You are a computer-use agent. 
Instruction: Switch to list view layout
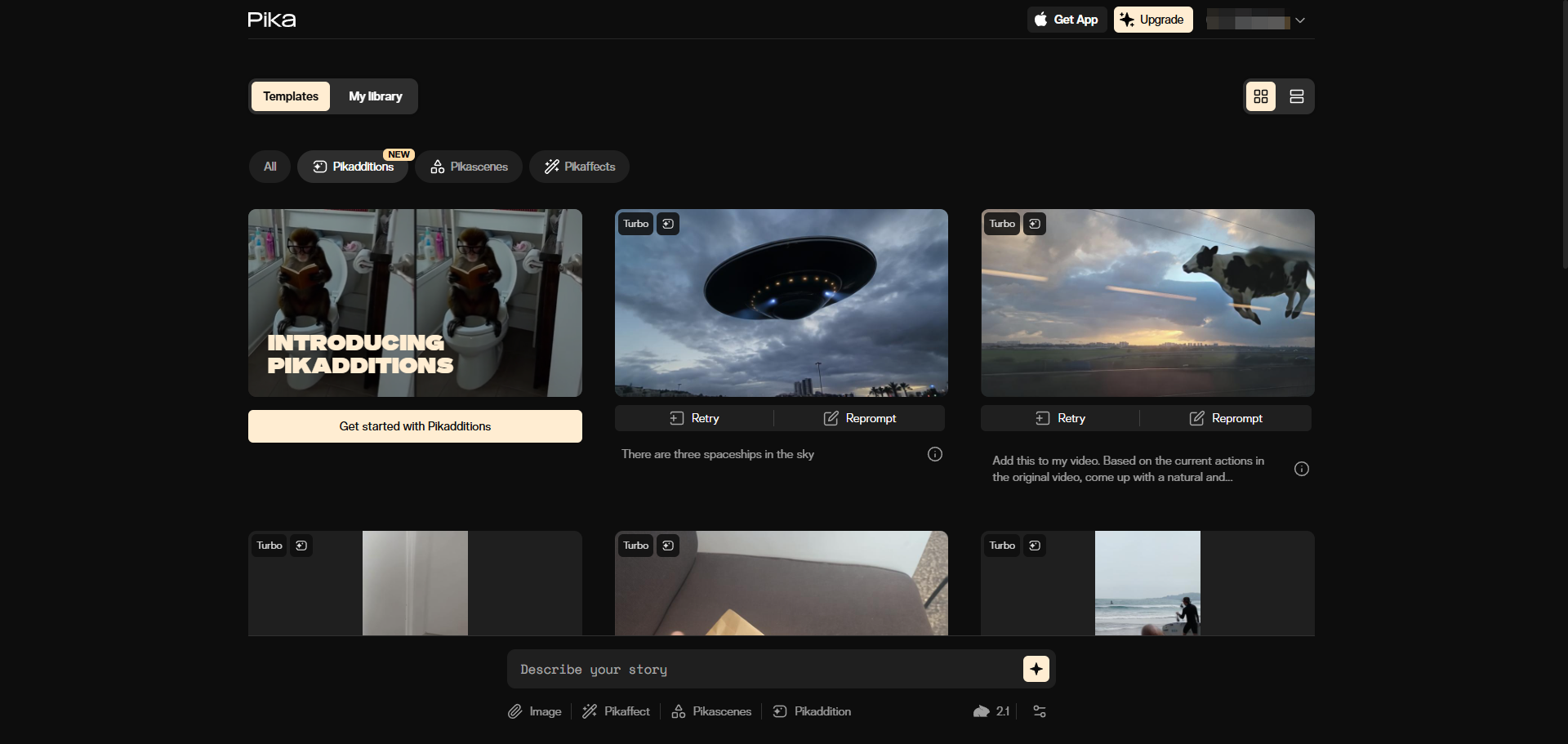click(1296, 96)
